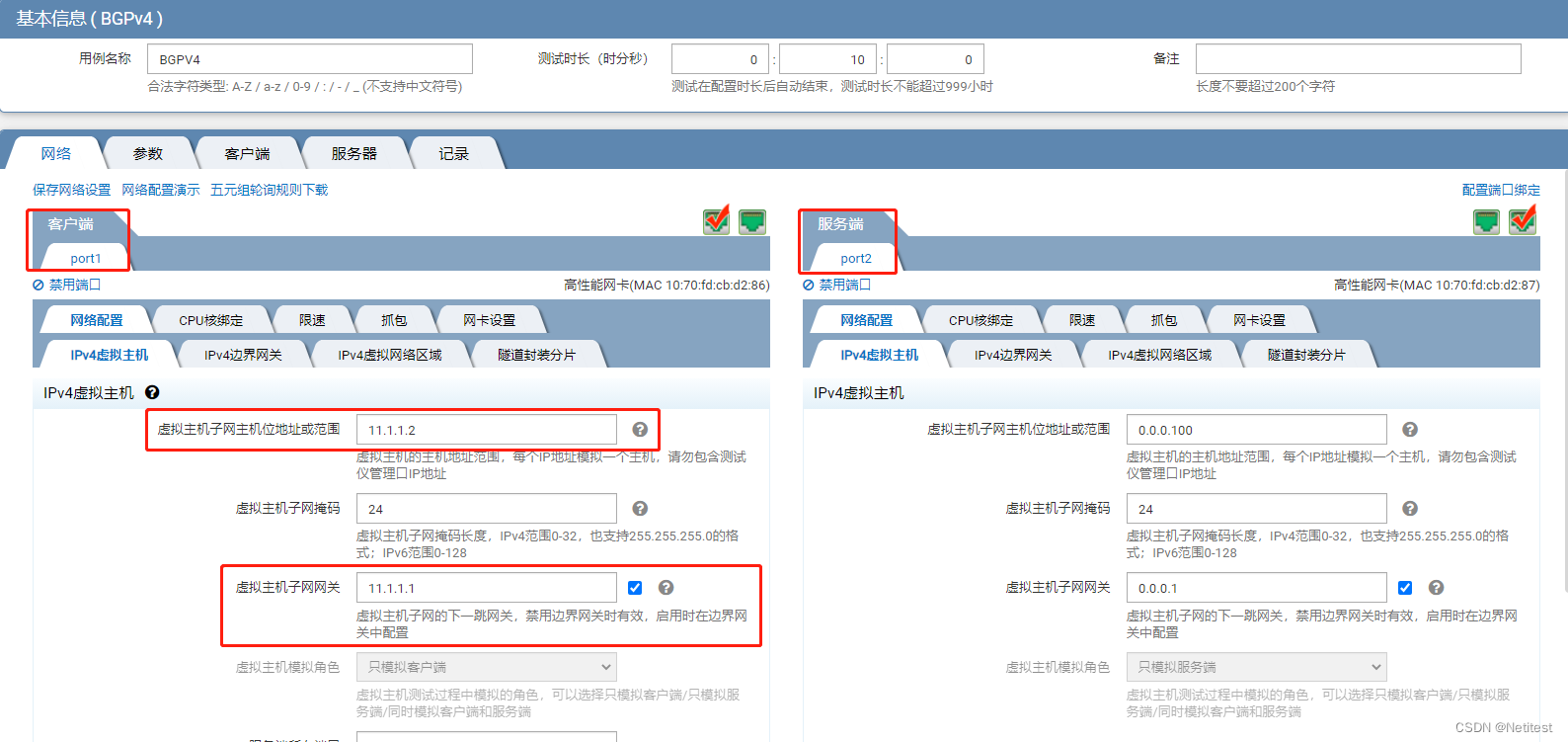Screen dimensions: 1568x742
Task: Click server subnet mask field
Action: point(1257,509)
